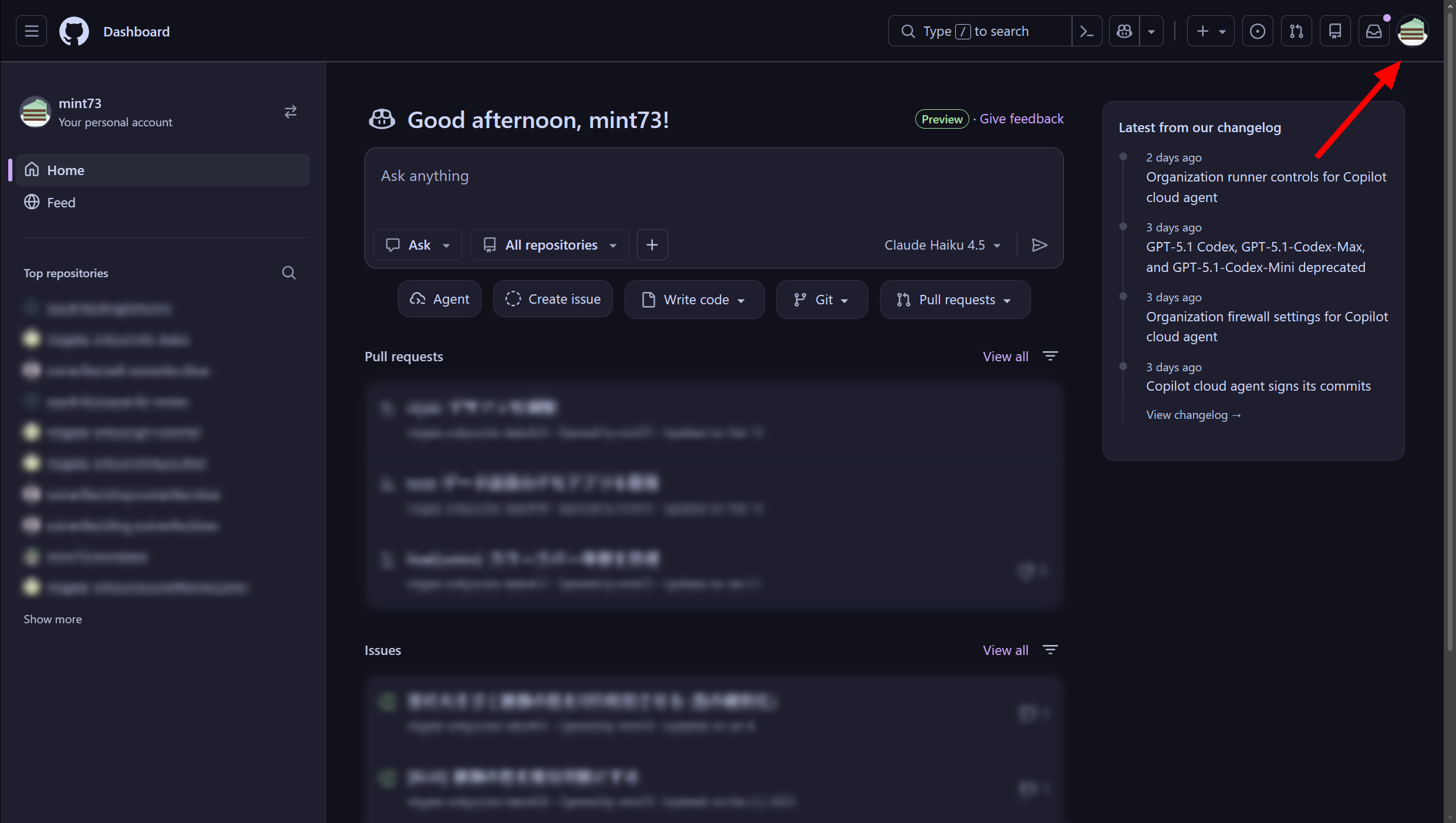
Task: Open the Issues icon in header
Action: click(x=1258, y=31)
